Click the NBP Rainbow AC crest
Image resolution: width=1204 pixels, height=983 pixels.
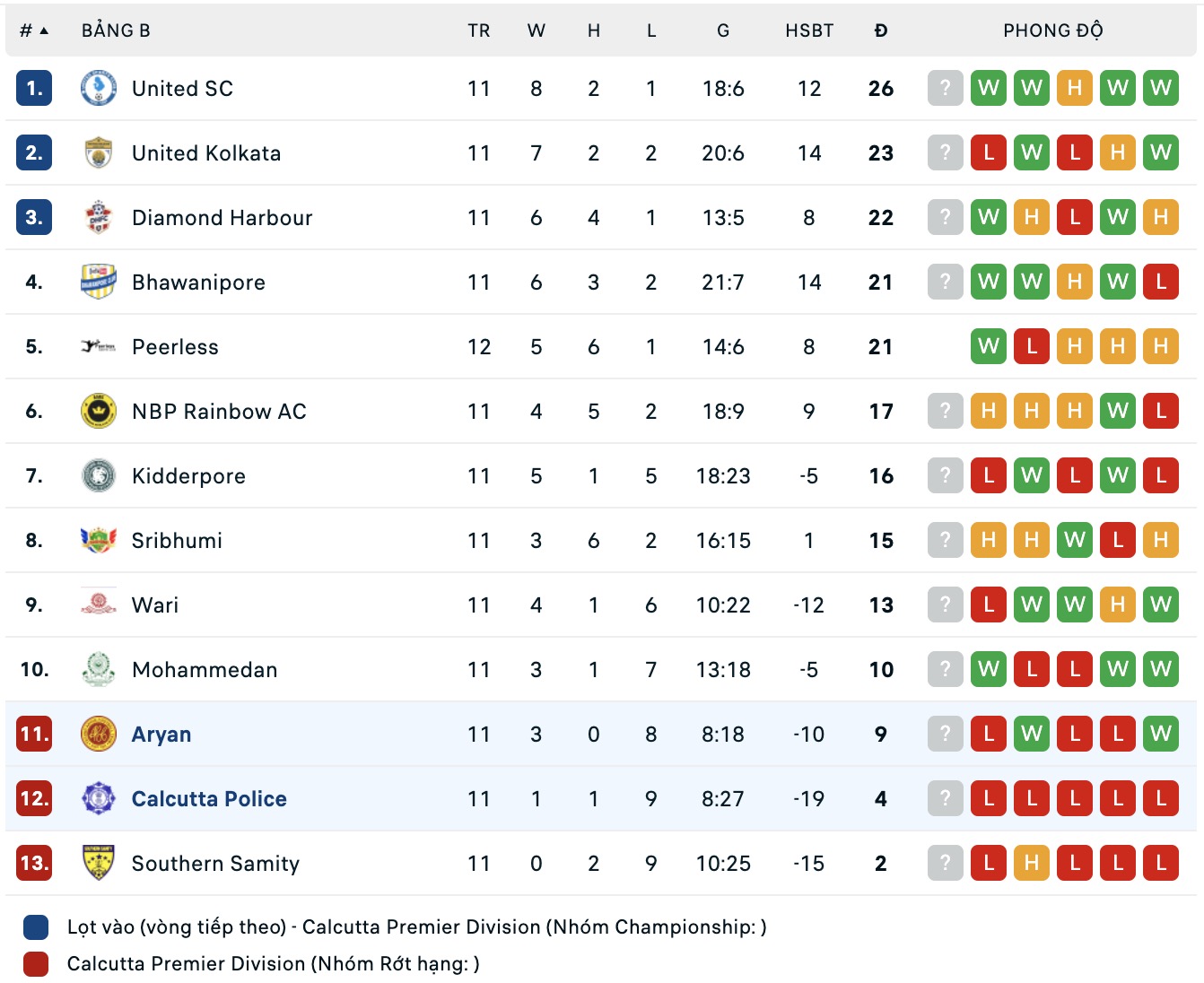click(x=98, y=412)
